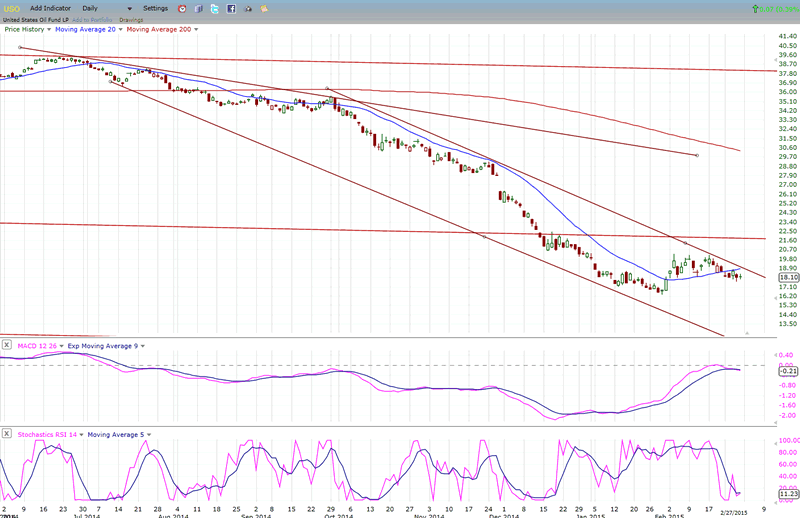Open the Daily timeframe dropdown
This screenshot has width=800, height=518.
[x=129, y=8]
